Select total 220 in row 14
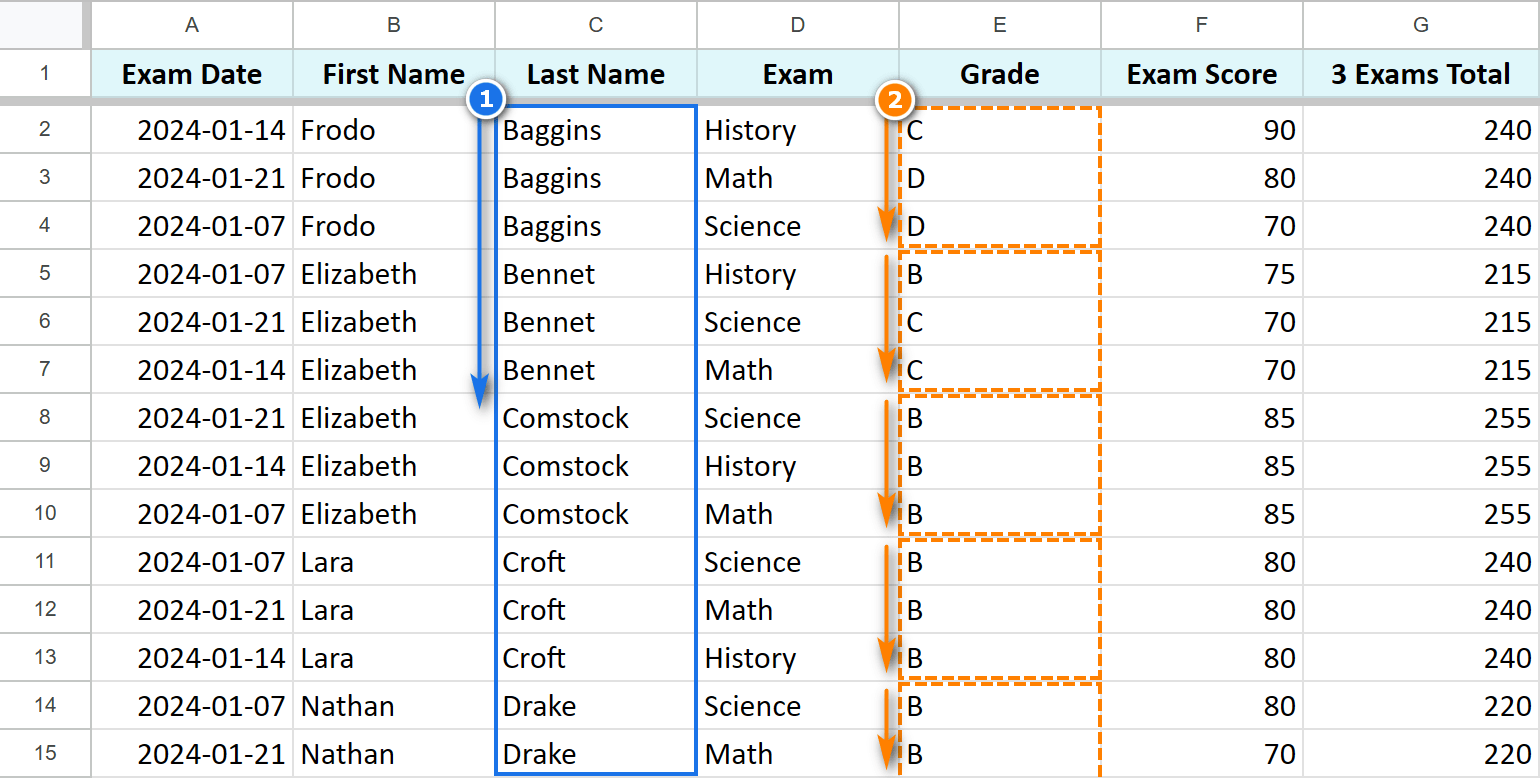Viewport: 1540px width, 778px height. point(1421,706)
